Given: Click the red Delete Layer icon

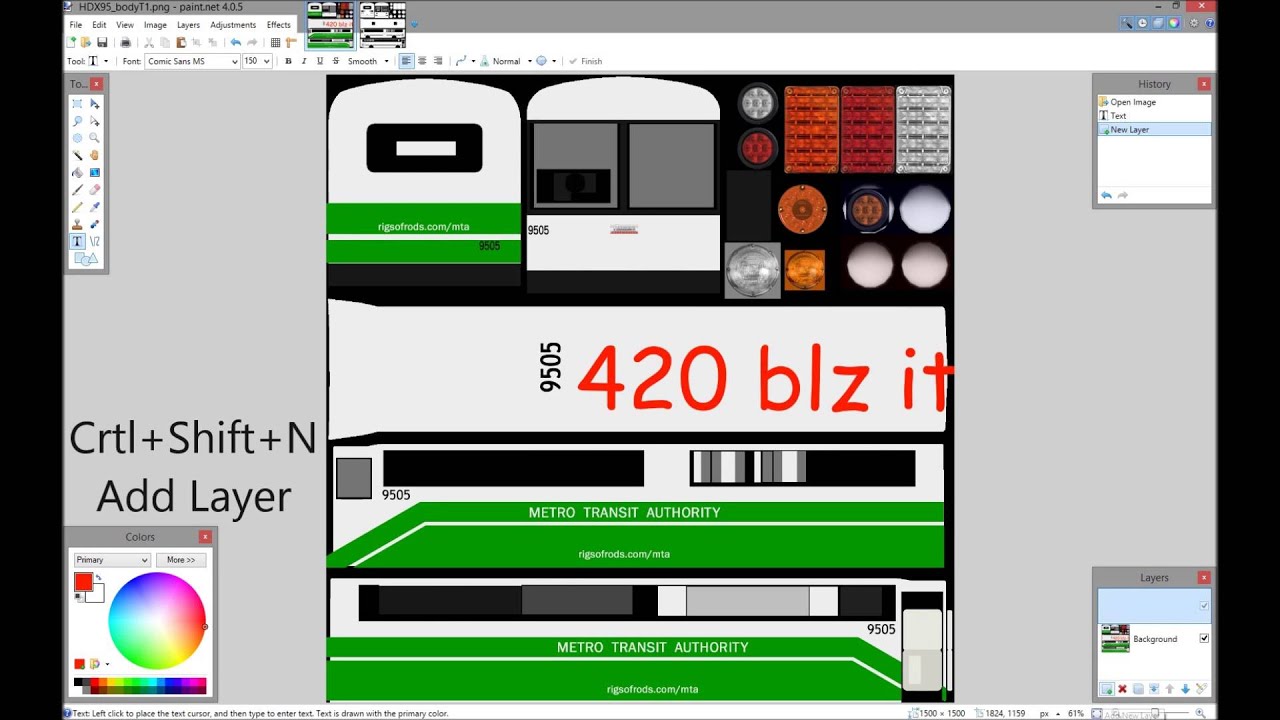Looking at the screenshot, I should [x=1122, y=689].
